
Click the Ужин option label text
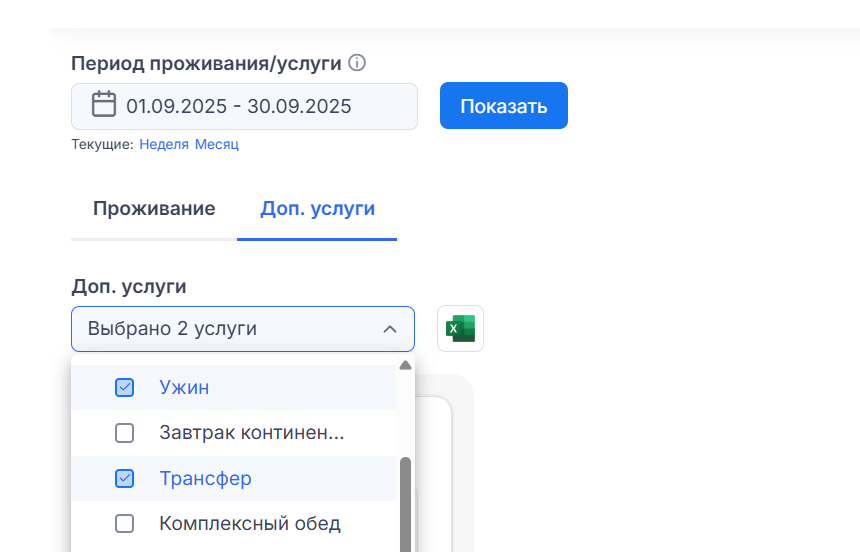tap(184, 387)
